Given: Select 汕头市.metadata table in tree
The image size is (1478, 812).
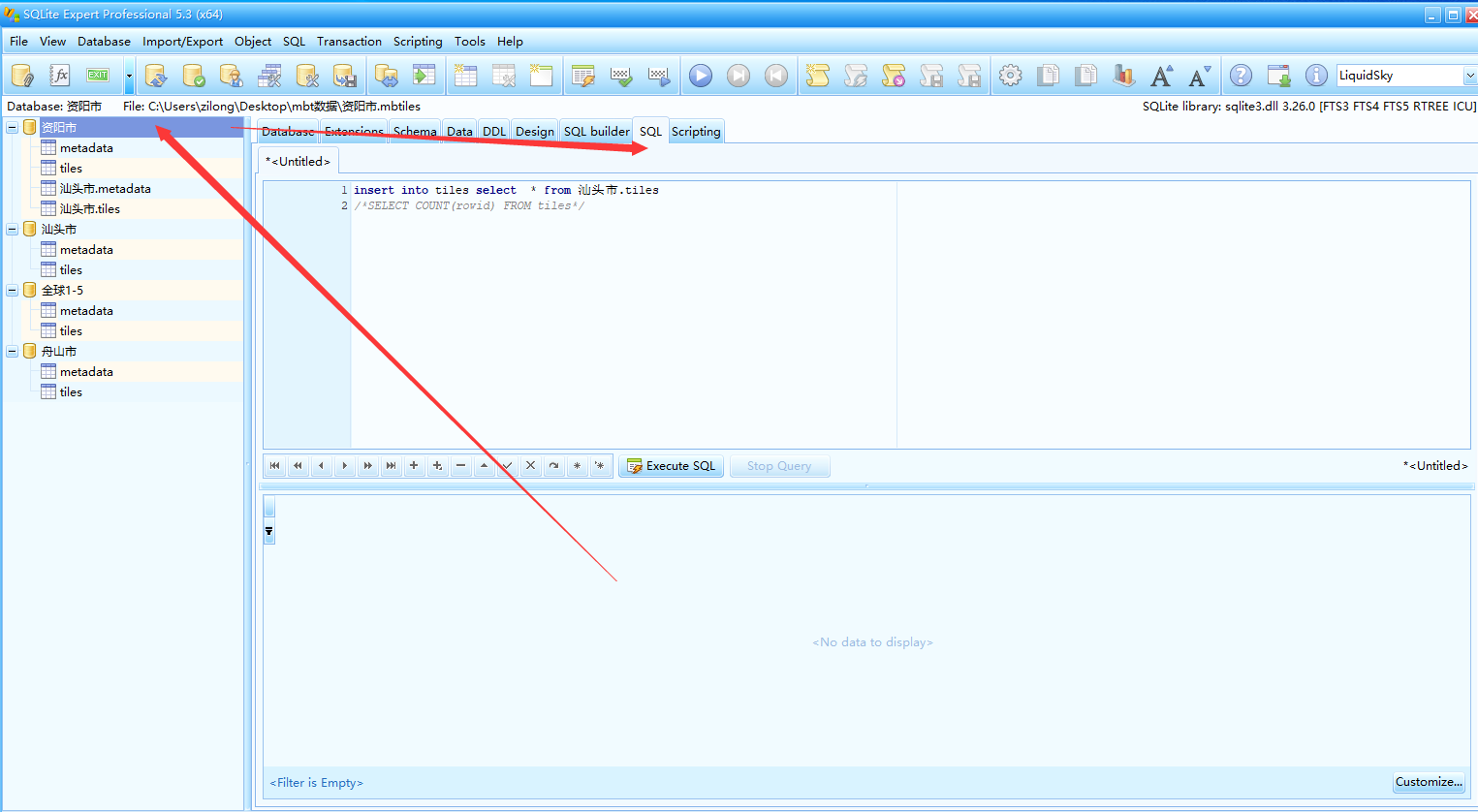Looking at the screenshot, I should pos(105,189).
